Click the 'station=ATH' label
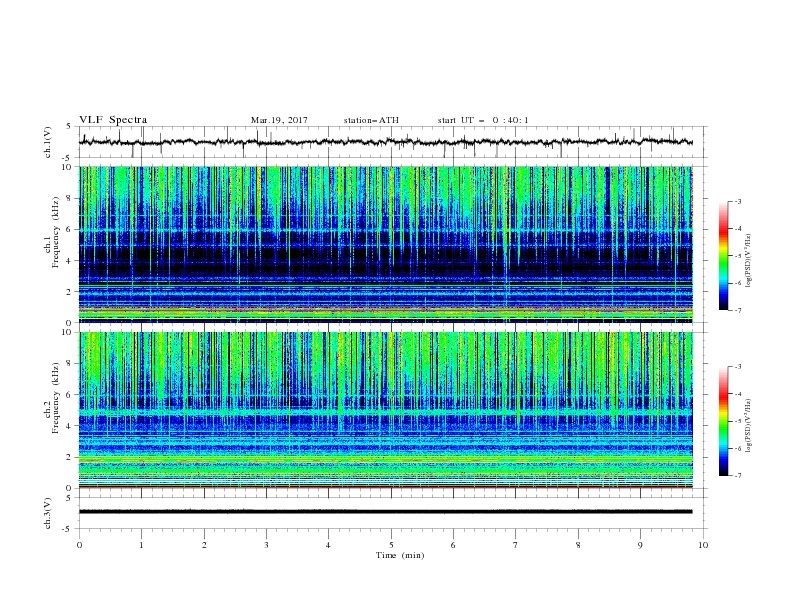792x612 pixels. pos(371,120)
